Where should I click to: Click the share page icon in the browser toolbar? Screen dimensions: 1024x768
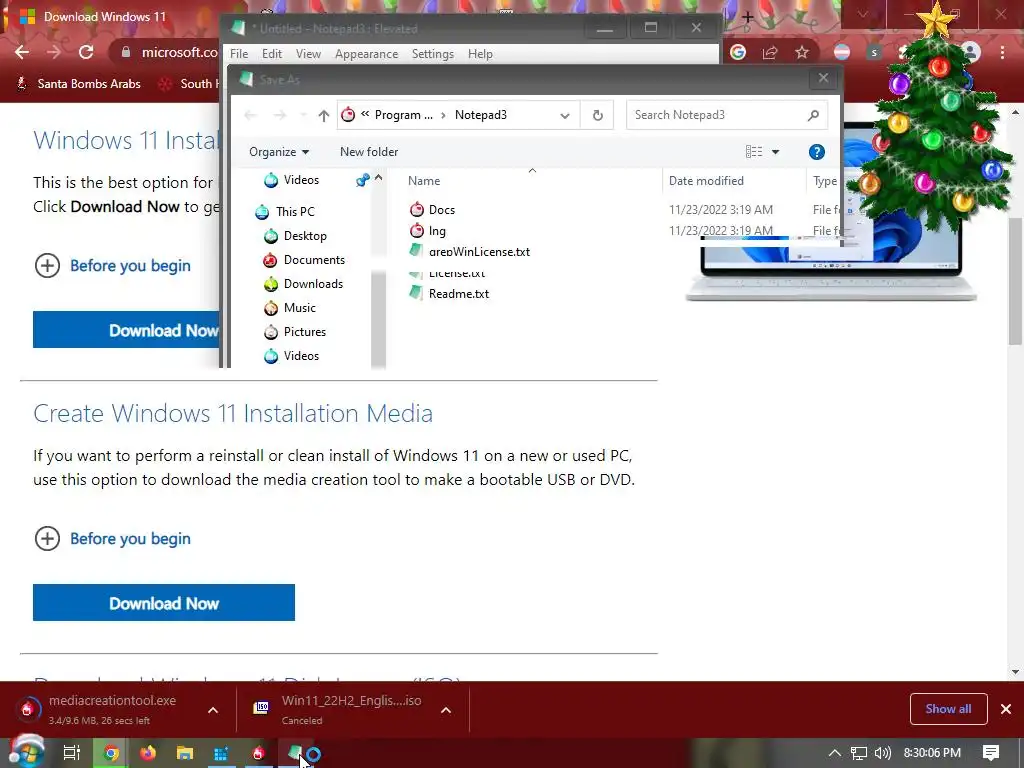(x=770, y=52)
